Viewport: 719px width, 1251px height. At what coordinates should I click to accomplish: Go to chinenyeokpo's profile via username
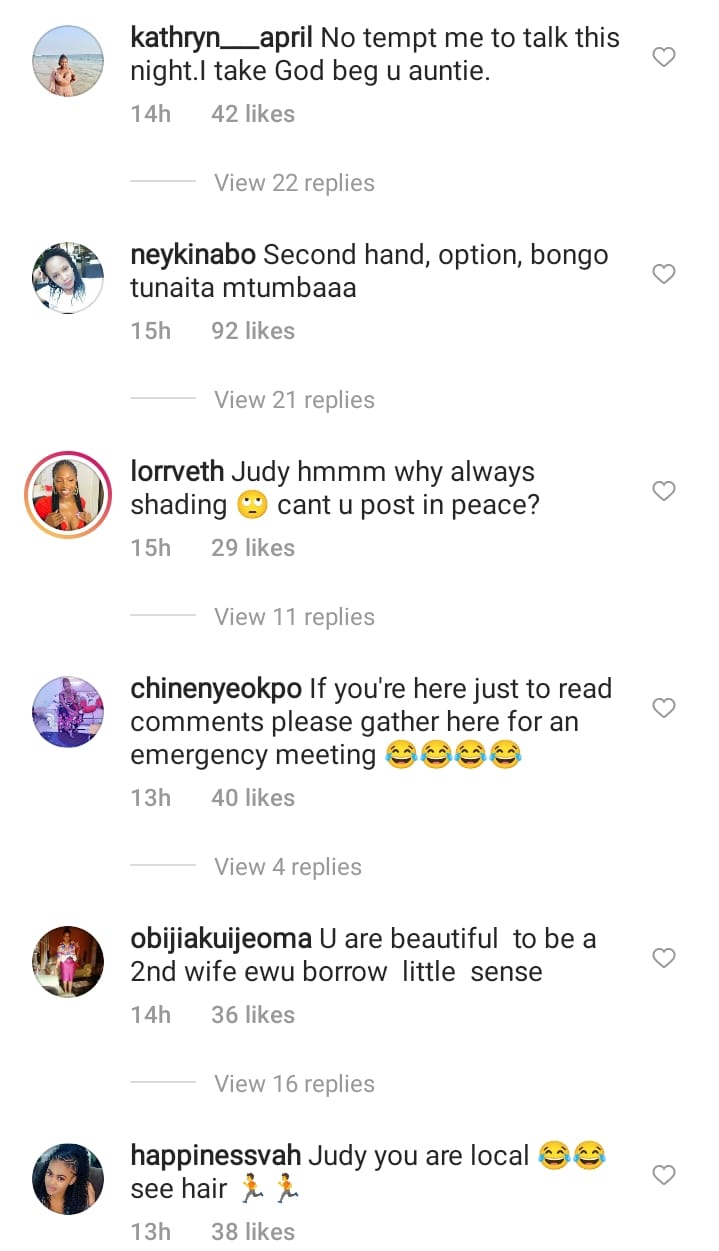216,689
